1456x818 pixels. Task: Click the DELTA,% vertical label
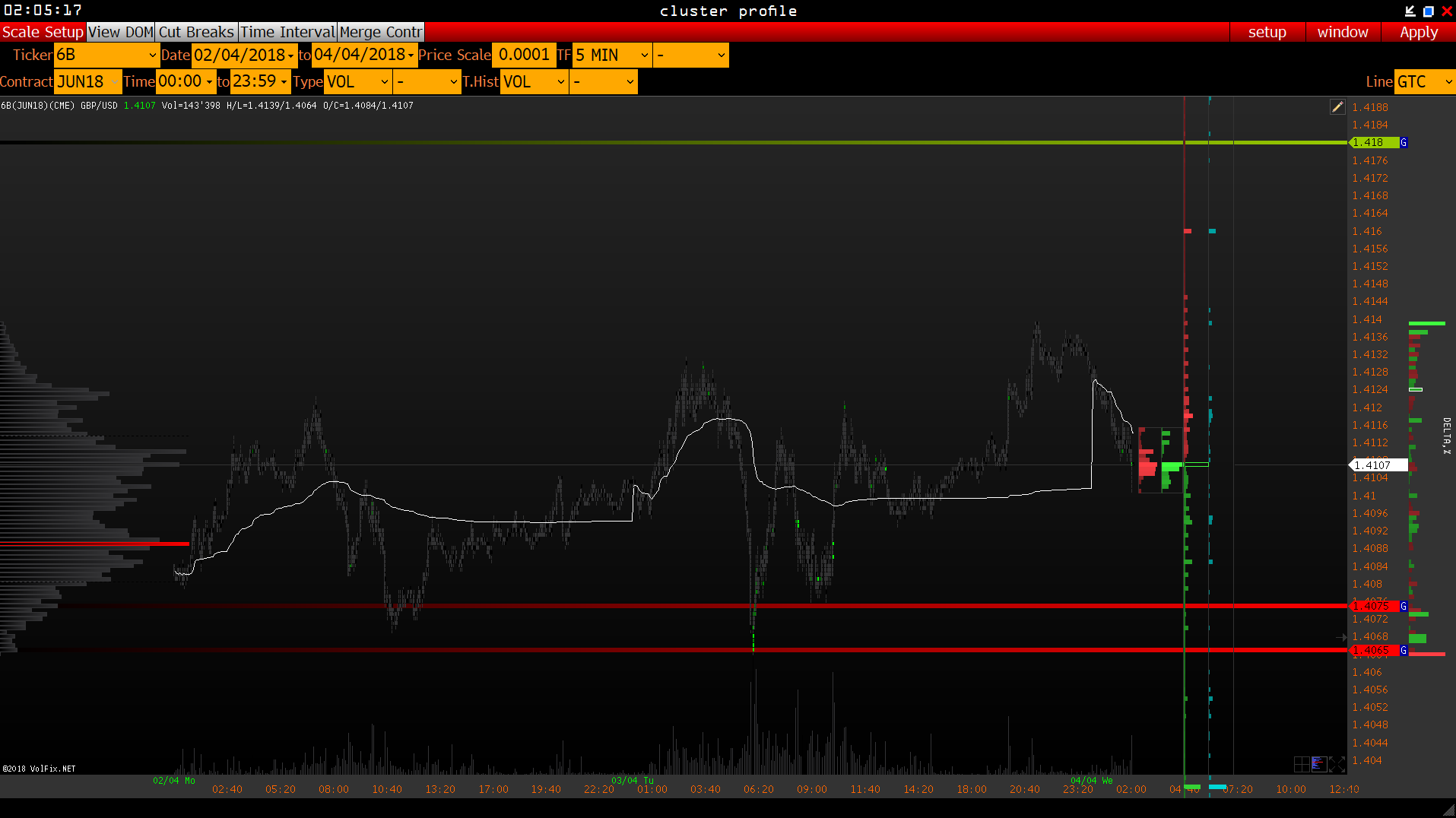click(1447, 436)
